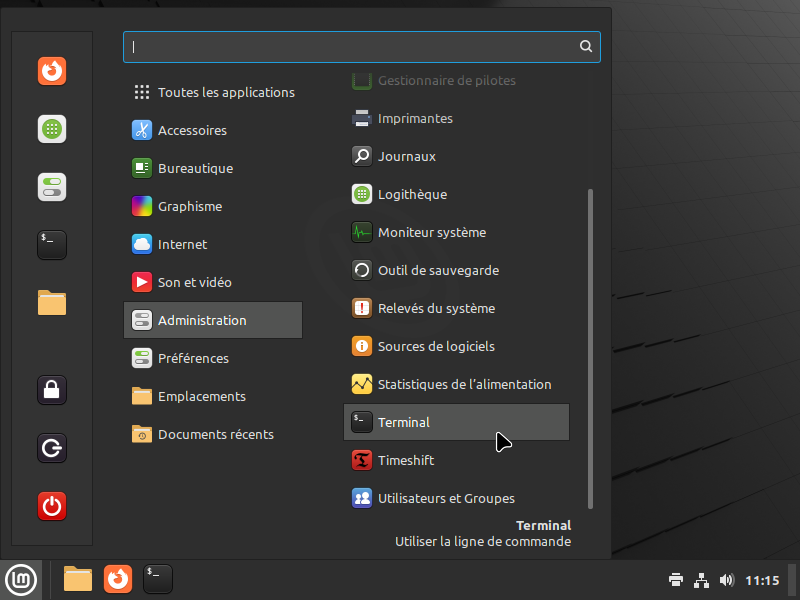
Task: Click the application list scrollbar
Action: coord(591,348)
